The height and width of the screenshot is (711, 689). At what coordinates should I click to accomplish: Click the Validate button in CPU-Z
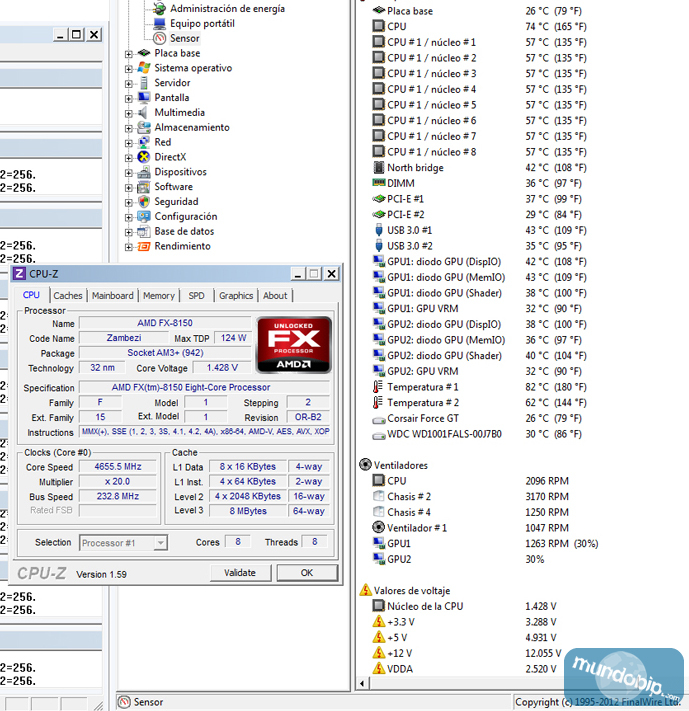240,573
